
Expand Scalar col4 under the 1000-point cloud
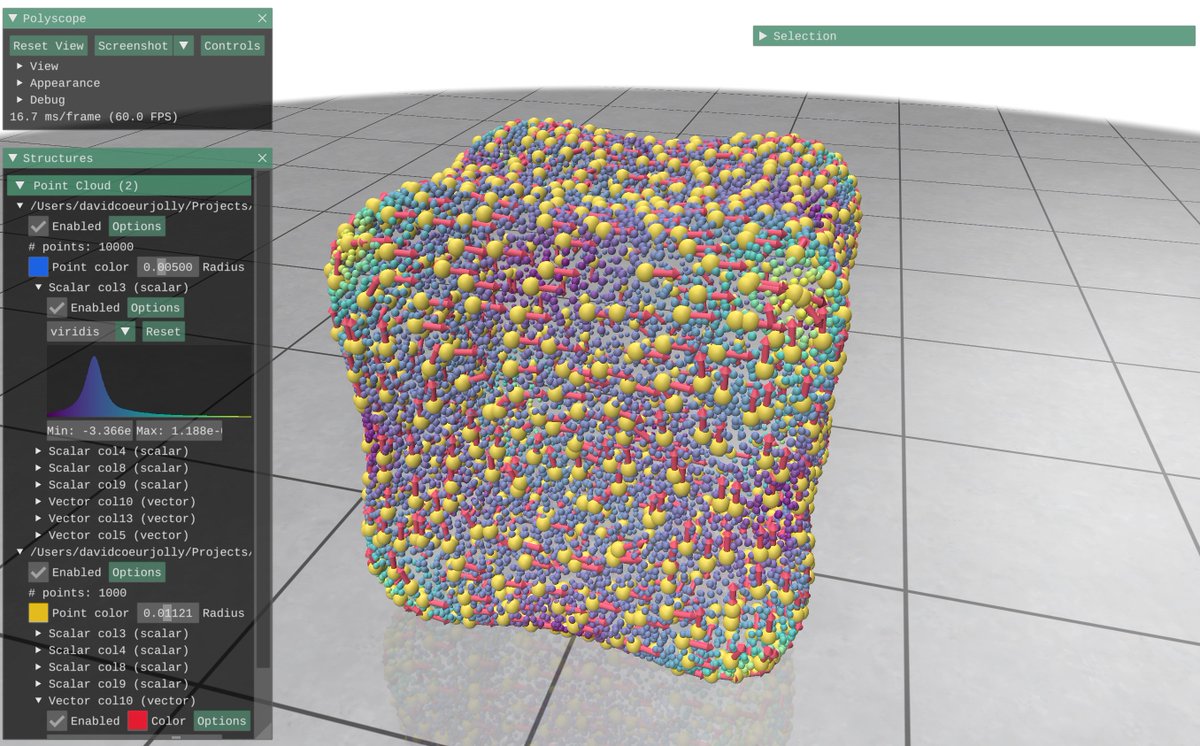(x=39, y=650)
